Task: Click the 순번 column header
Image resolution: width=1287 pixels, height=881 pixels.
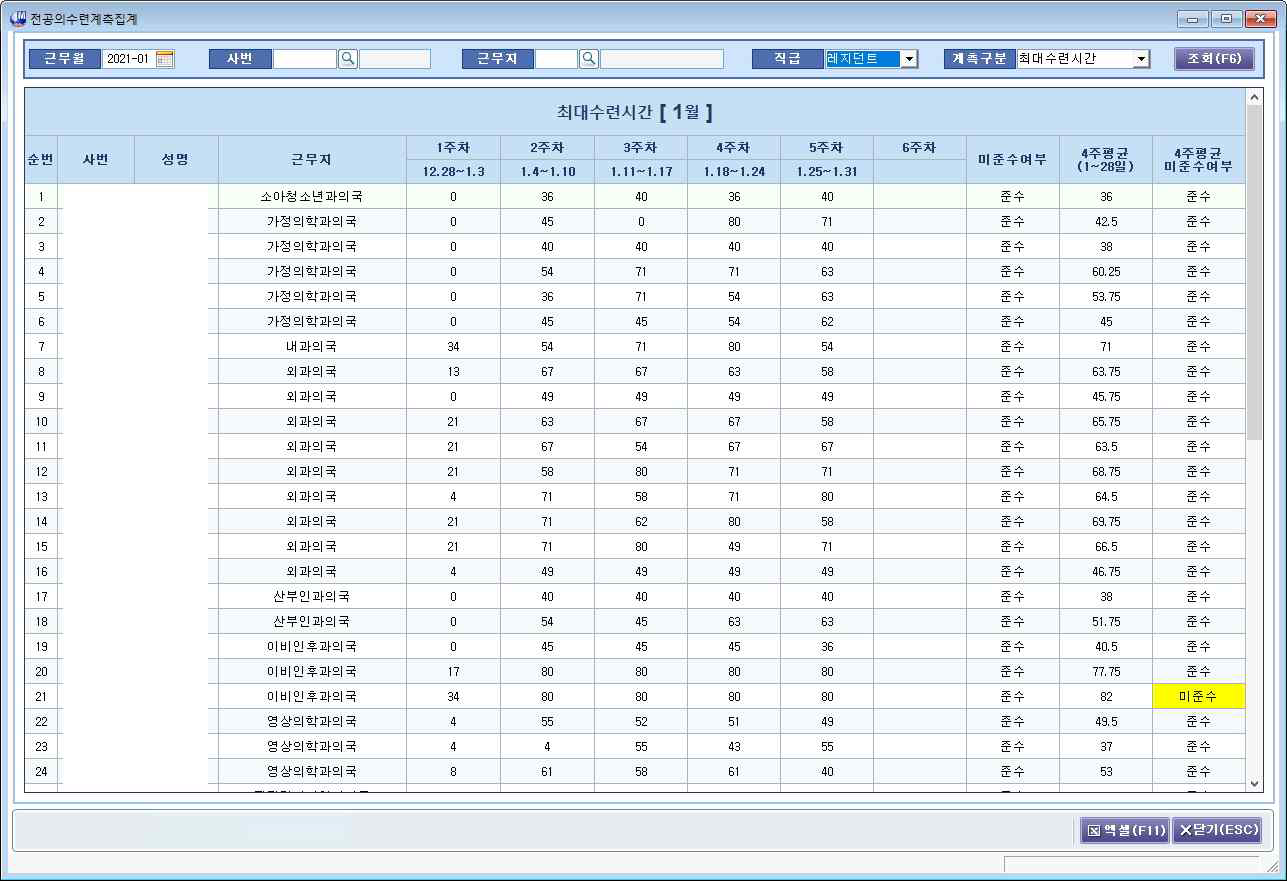Action: tap(41, 160)
